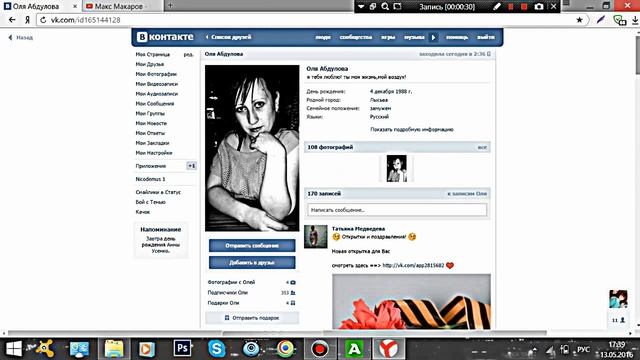The height and width of the screenshot is (360, 640).
Task: Open 'Бой с Тенью' app link
Action: 151,202
